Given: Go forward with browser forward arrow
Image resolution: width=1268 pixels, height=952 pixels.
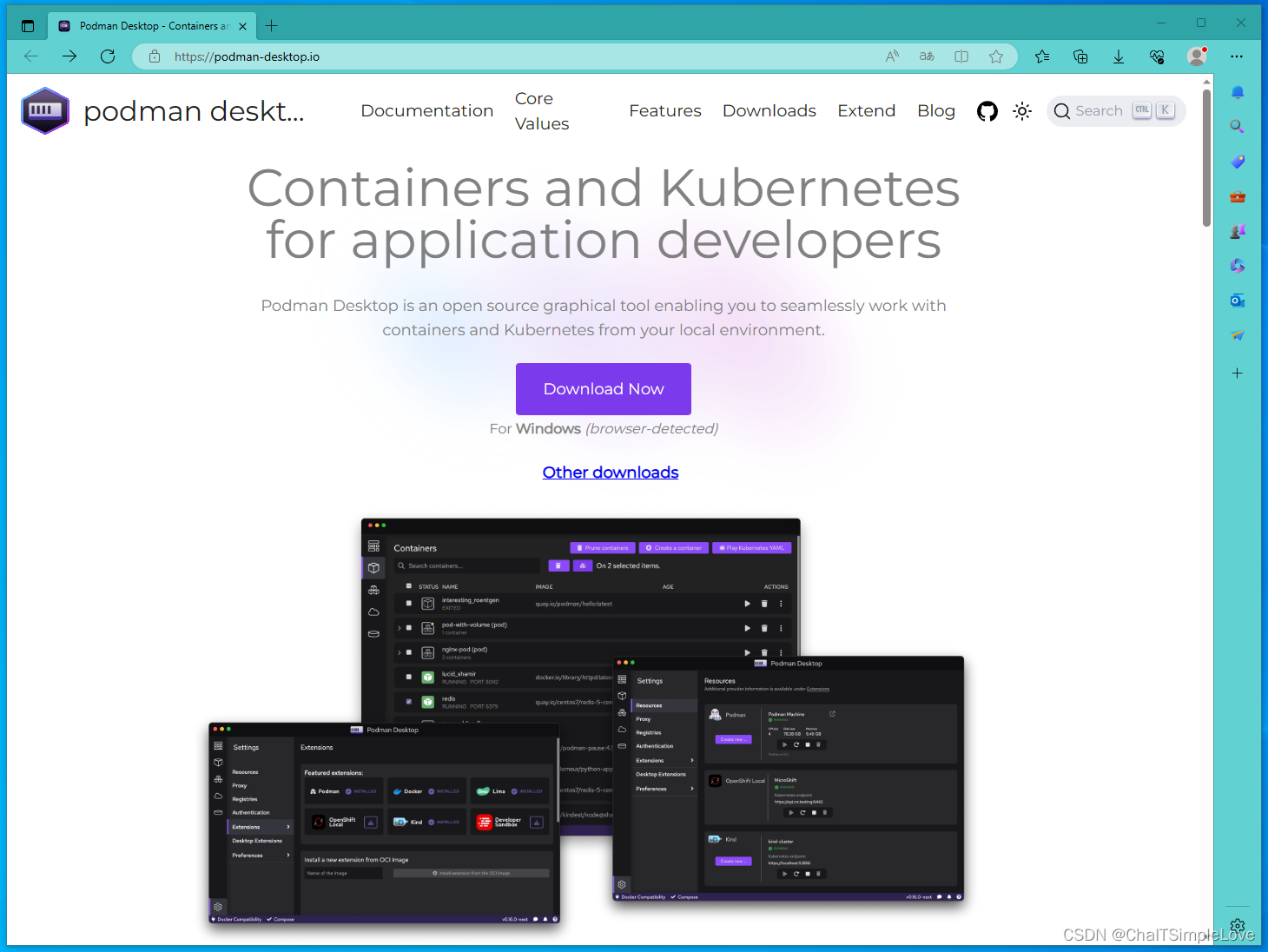Looking at the screenshot, I should (x=69, y=56).
